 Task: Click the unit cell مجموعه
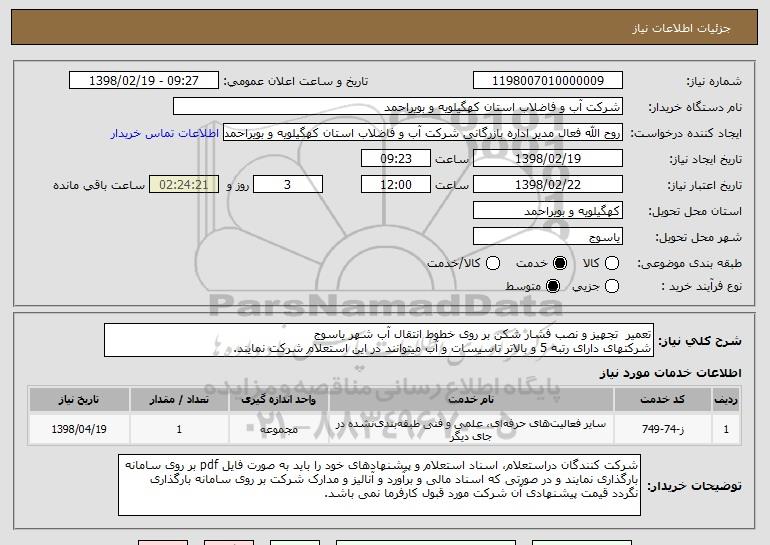[278, 429]
